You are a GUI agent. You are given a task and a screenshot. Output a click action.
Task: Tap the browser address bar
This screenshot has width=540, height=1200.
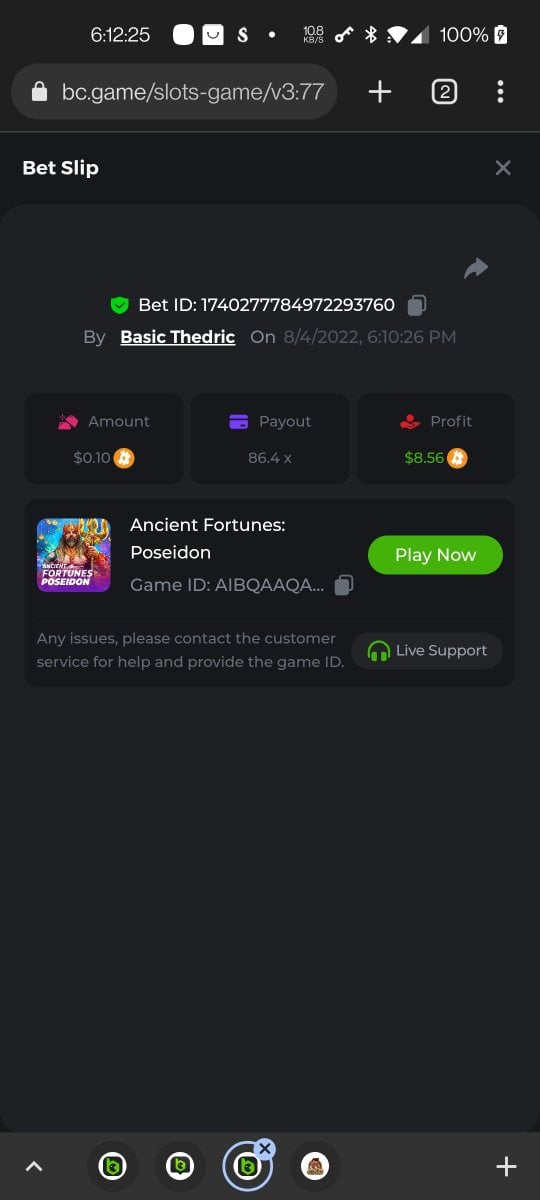174,92
